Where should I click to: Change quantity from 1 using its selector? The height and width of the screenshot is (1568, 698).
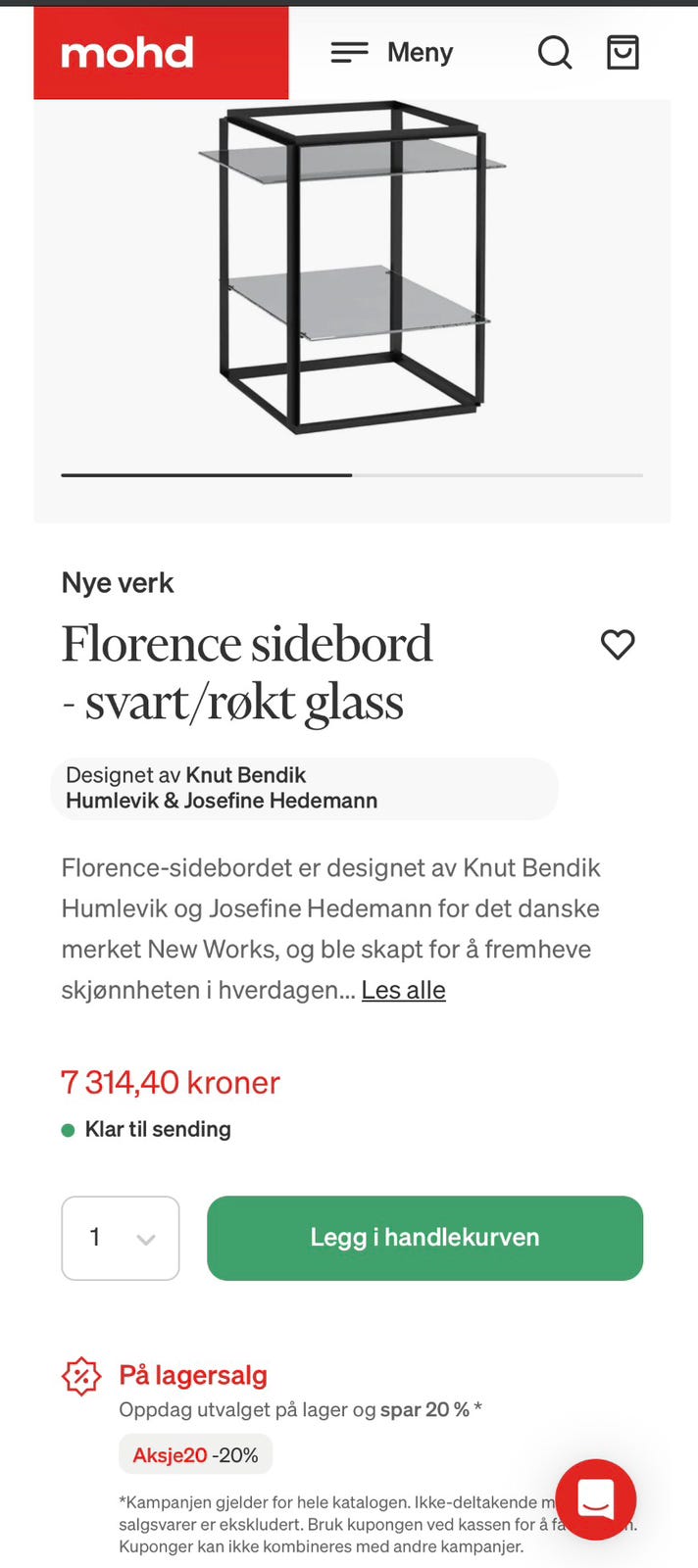(x=120, y=1238)
